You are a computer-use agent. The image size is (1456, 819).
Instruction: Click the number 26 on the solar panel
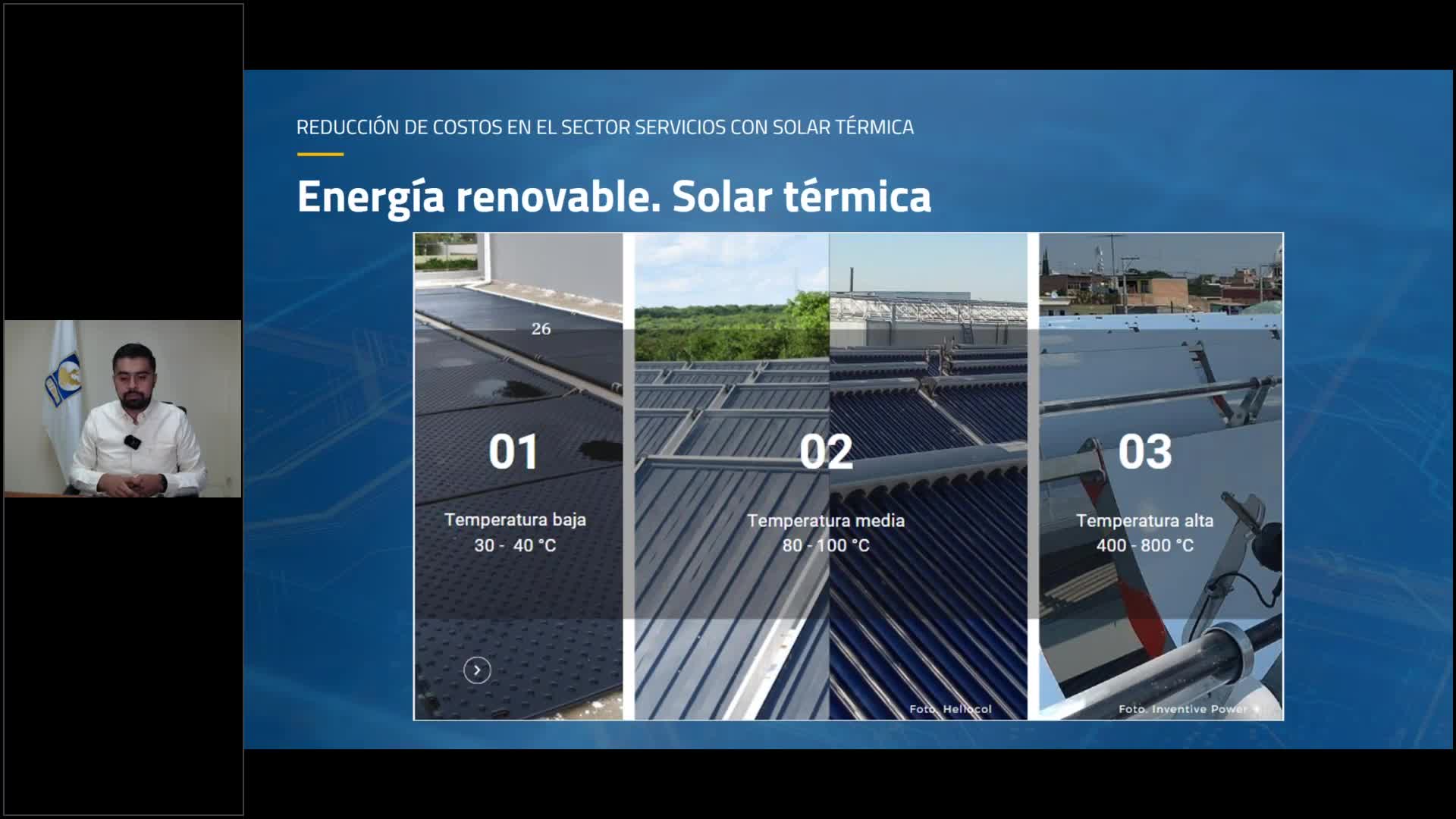coord(541,329)
